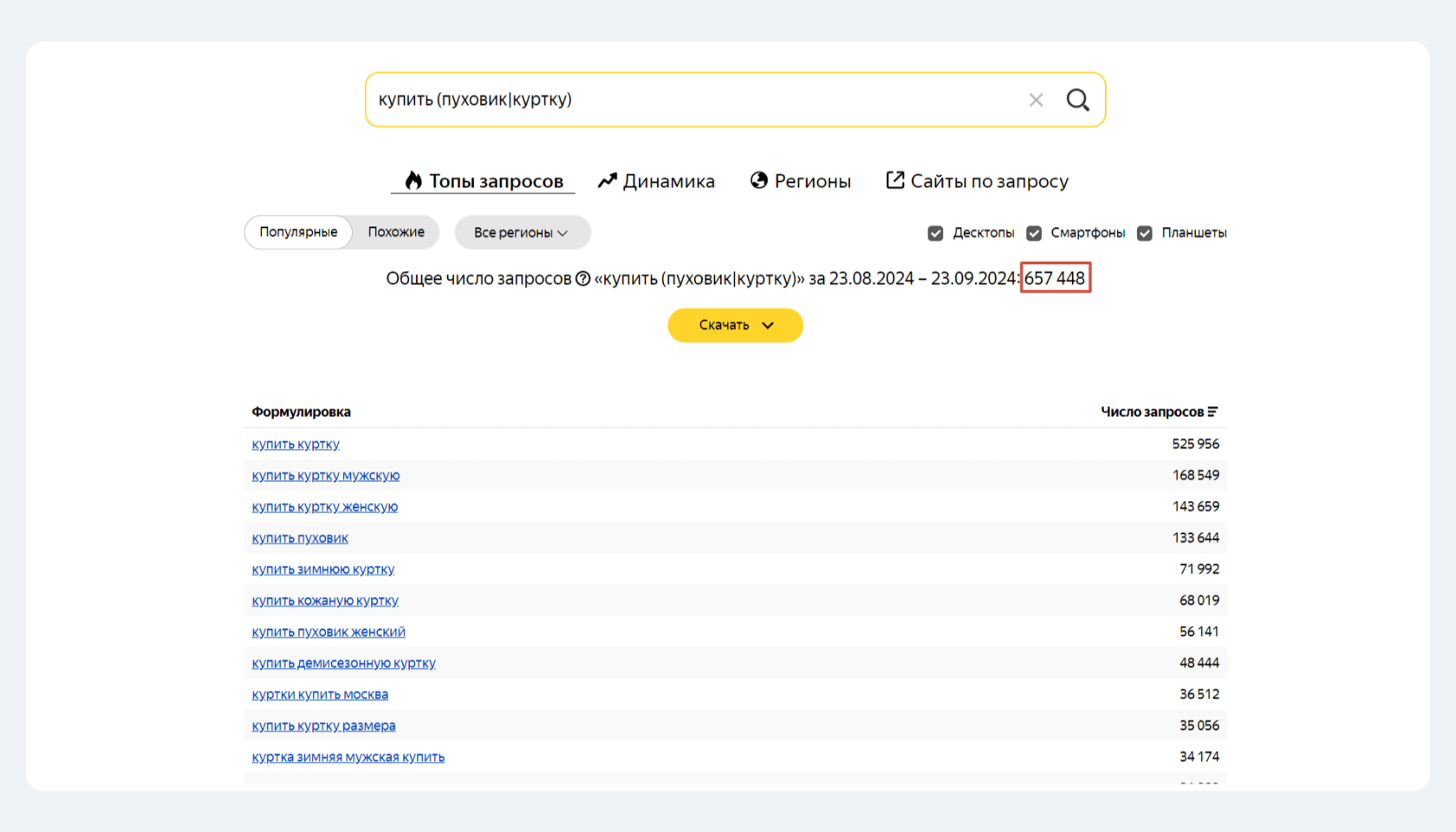Select the trend chart icon next to Динамика
The image size is (1456, 832).
(608, 180)
